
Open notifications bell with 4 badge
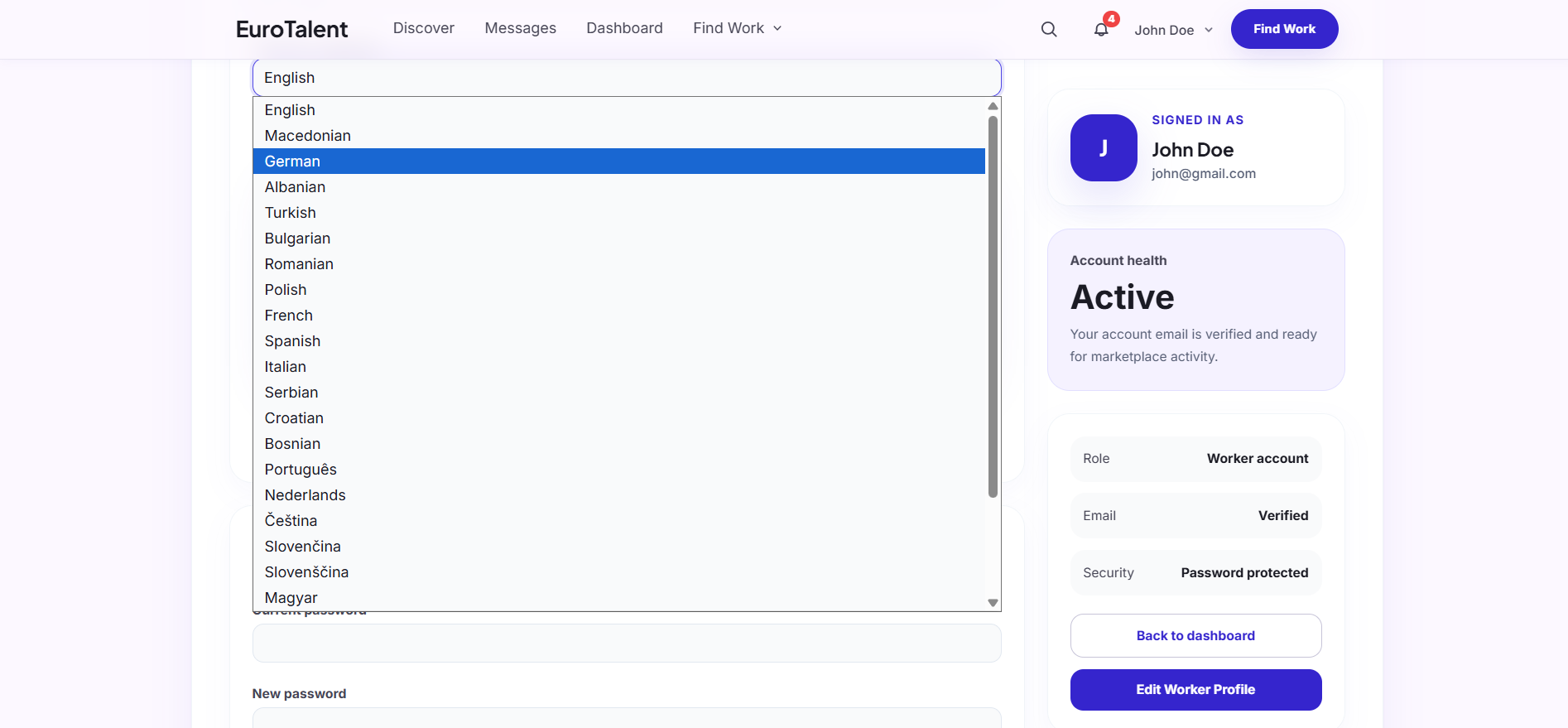tap(1102, 29)
